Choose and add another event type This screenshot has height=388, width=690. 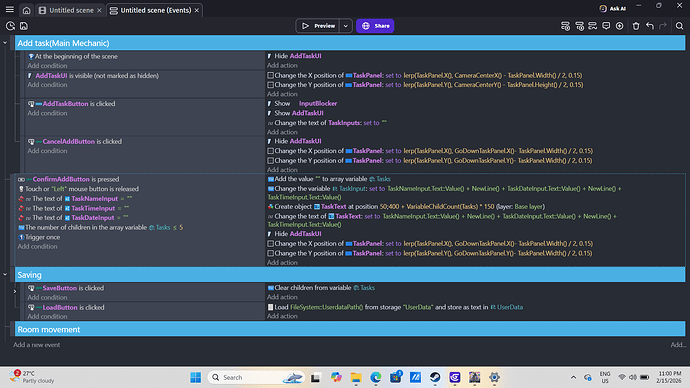click(620, 26)
